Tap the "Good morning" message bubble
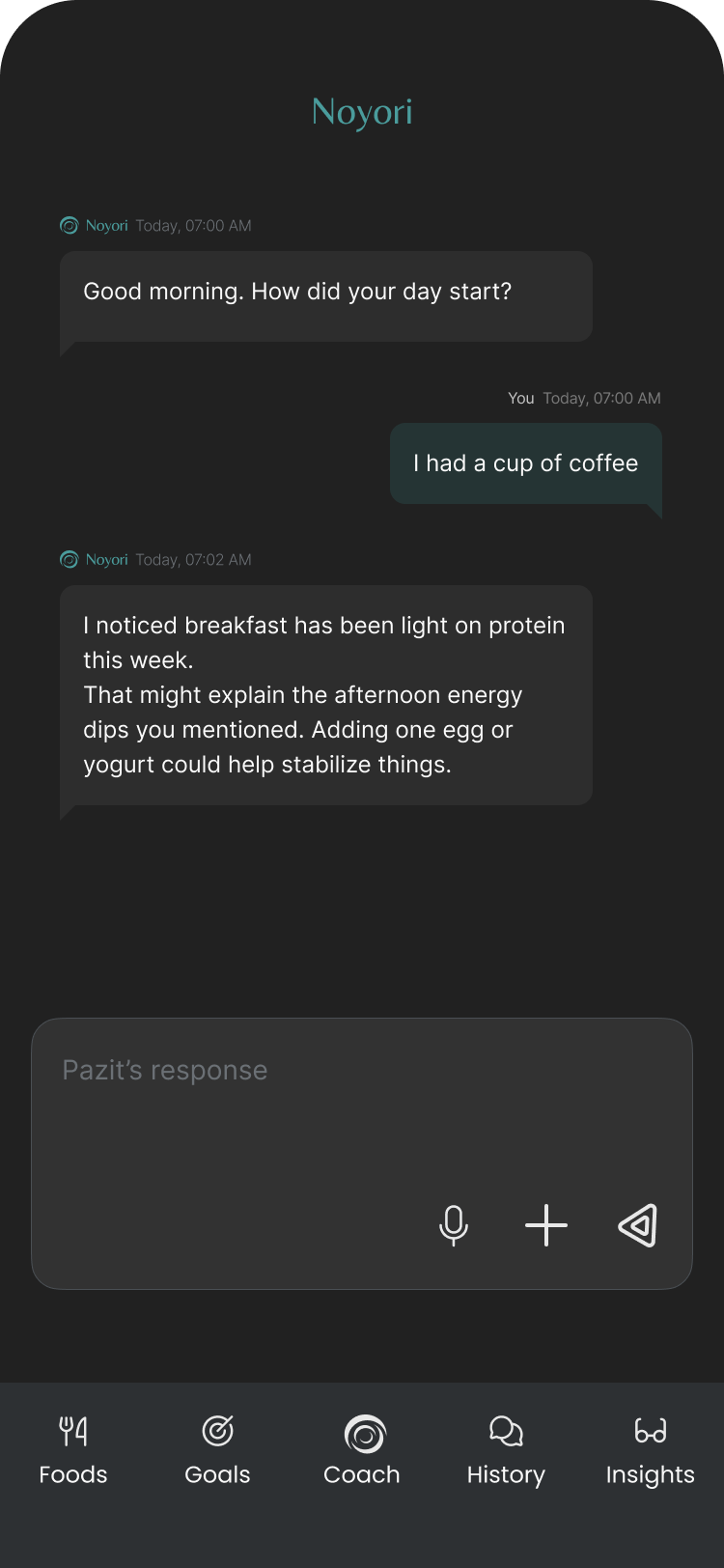Image resolution: width=724 pixels, height=1568 pixels. 326,295
